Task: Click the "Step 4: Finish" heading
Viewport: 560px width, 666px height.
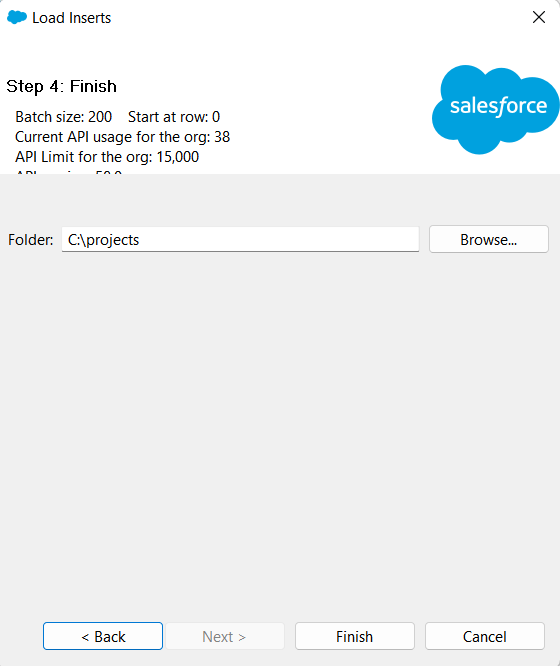Action: point(62,86)
